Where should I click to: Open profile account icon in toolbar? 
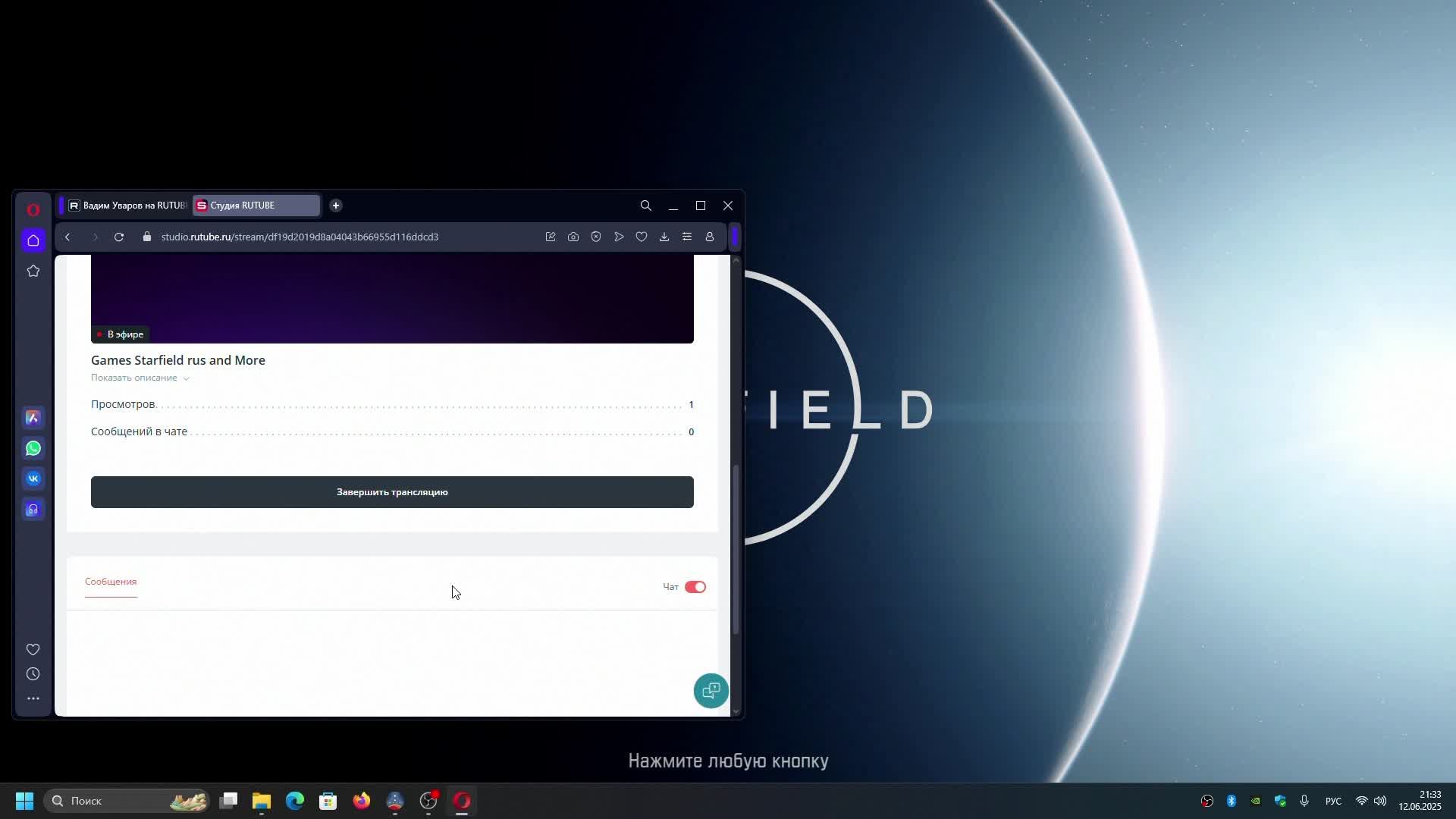pyautogui.click(x=710, y=237)
